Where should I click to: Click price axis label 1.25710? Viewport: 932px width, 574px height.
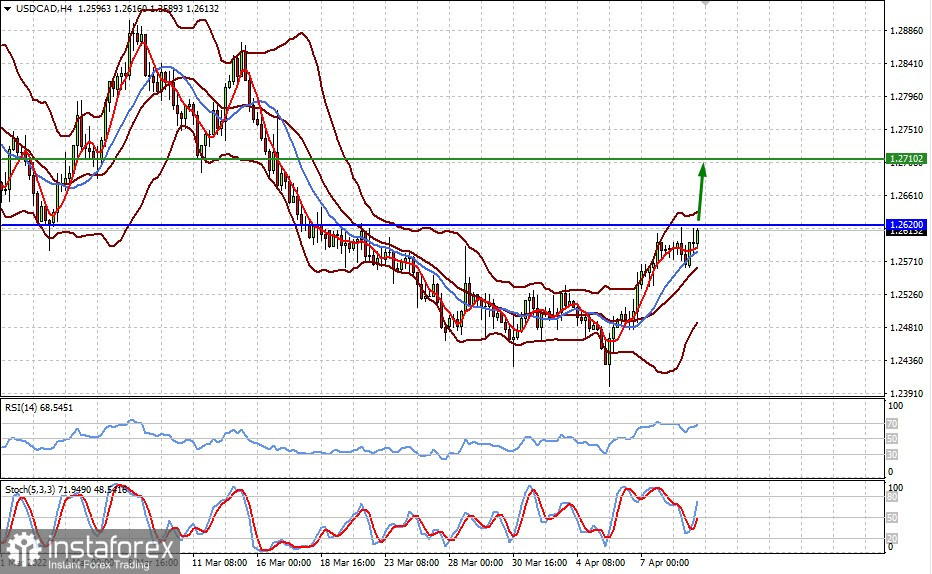pyautogui.click(x=907, y=261)
